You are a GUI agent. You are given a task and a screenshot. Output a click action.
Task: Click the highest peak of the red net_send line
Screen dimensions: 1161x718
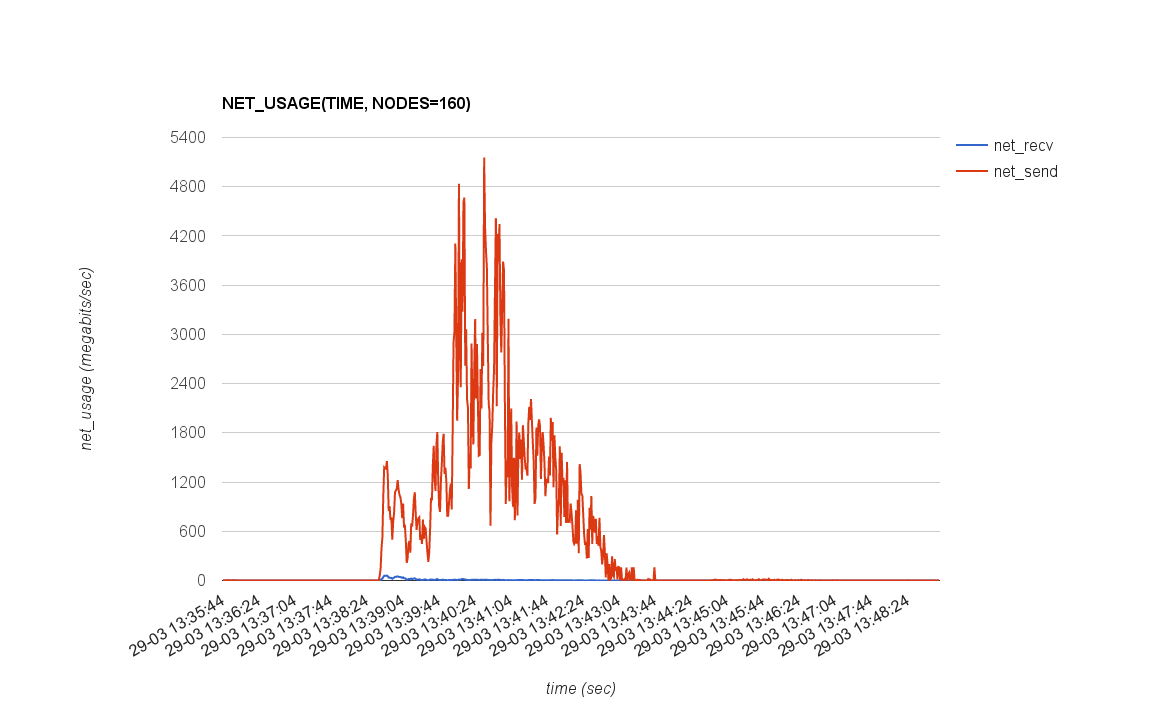484,158
